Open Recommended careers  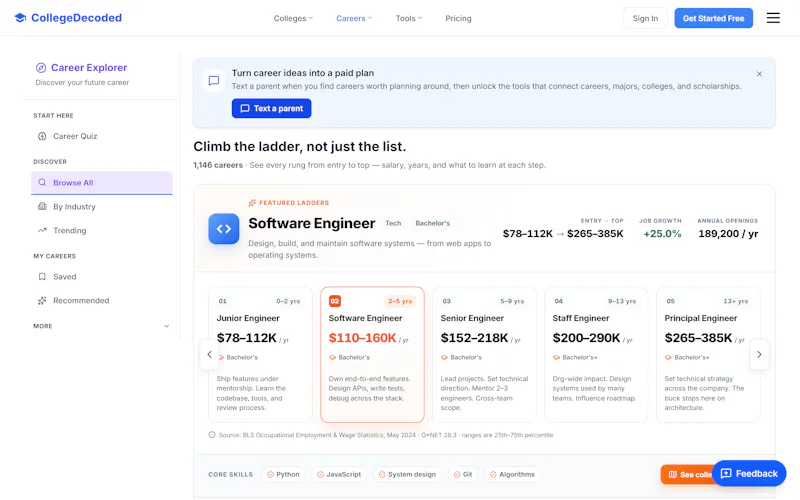(x=102, y=301)
